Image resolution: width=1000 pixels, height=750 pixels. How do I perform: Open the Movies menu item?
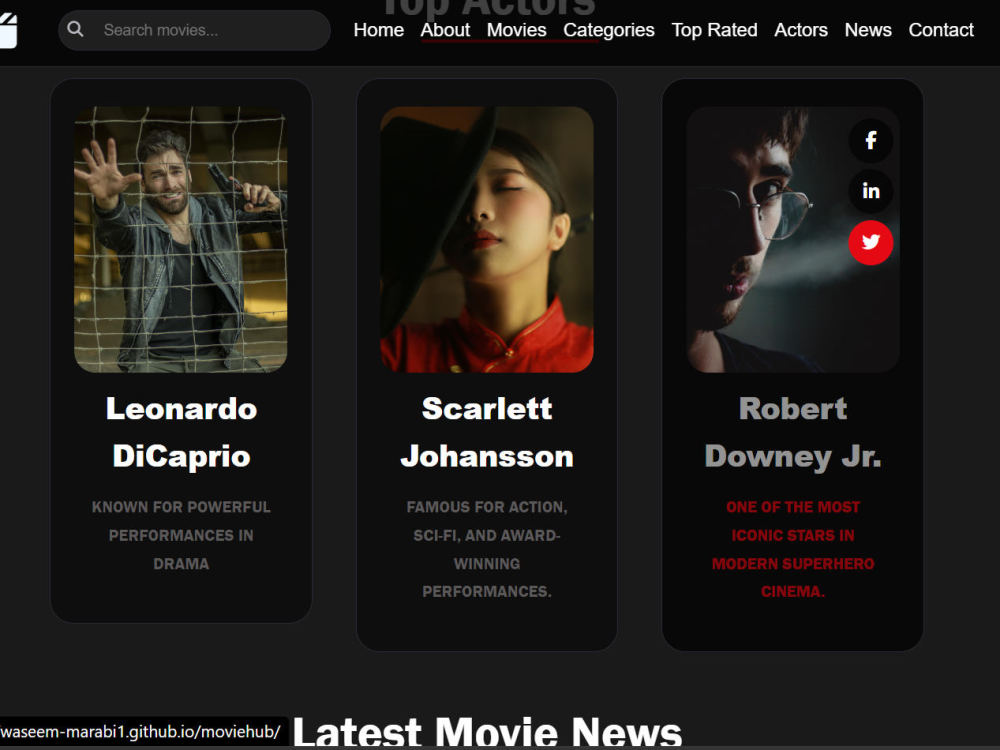tap(516, 30)
